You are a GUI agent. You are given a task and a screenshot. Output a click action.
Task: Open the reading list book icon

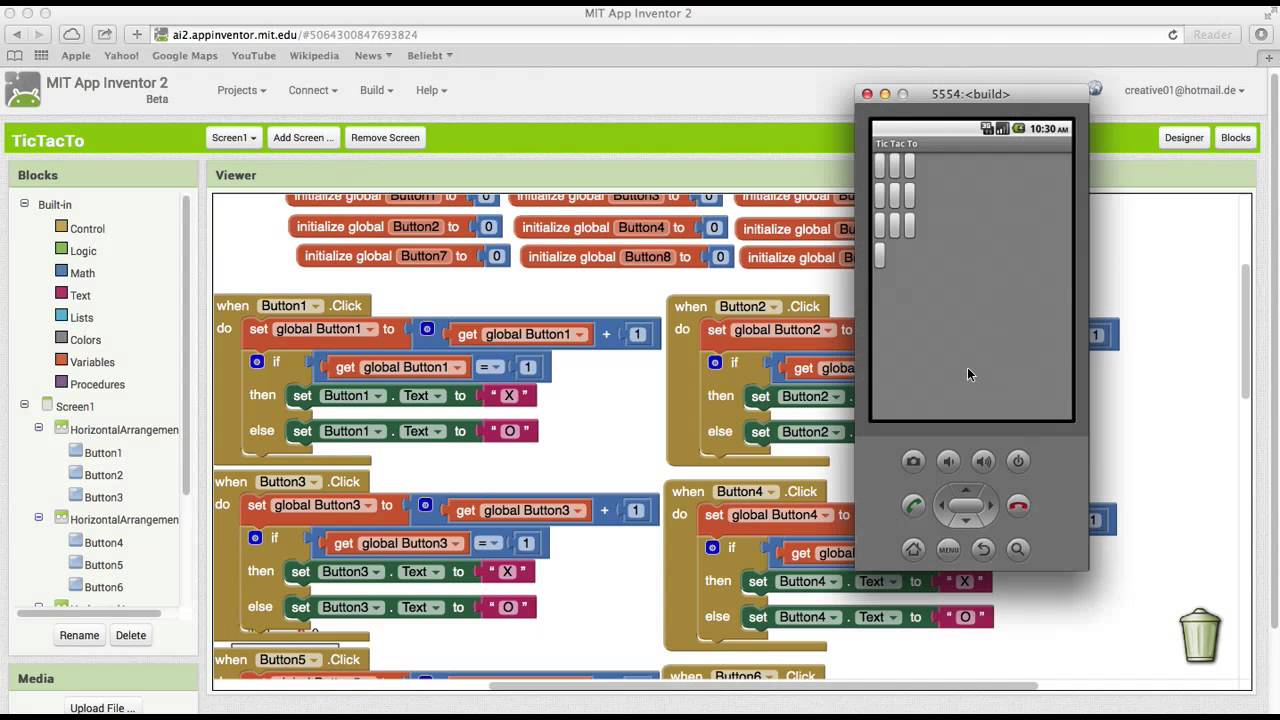click(x=15, y=56)
